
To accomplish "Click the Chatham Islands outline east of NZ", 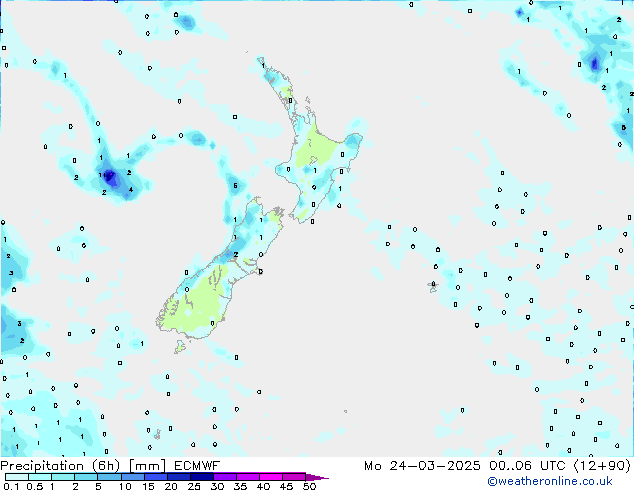I will tap(433, 286).
